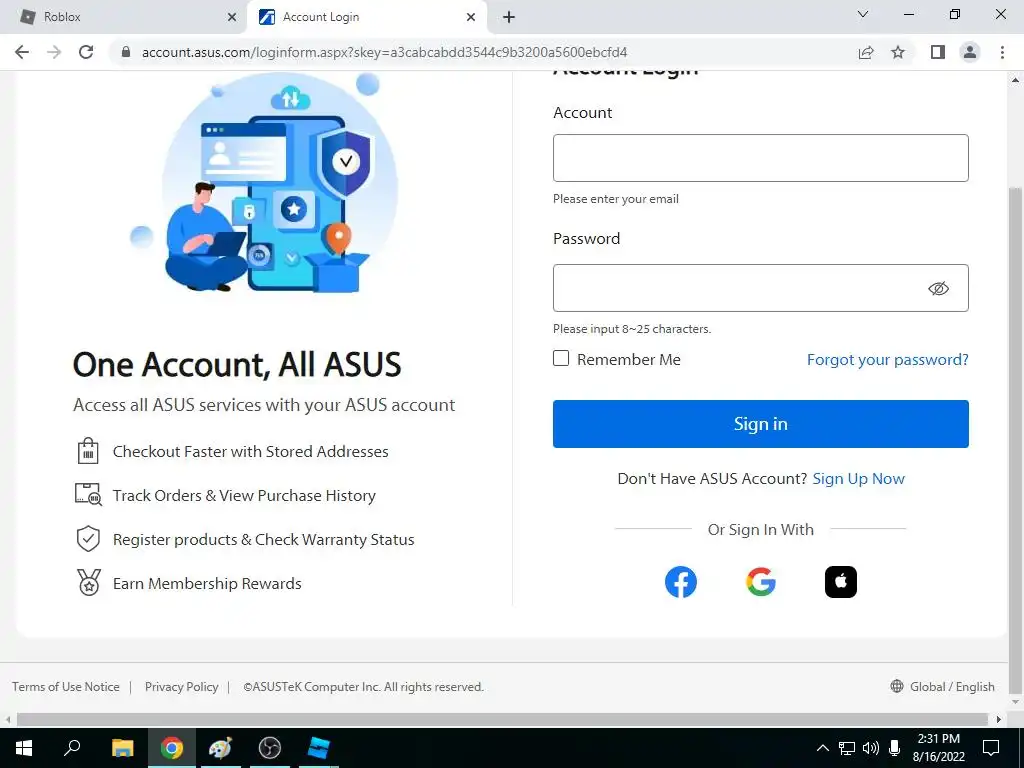Open Windows taskbar search
The width and height of the screenshot is (1024, 768).
click(x=72, y=748)
